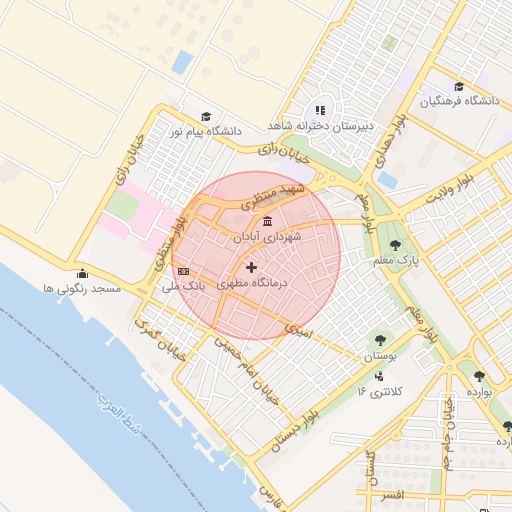
Task: Click the small blue pond near Dehdari boulevard
Action: coord(388,180)
